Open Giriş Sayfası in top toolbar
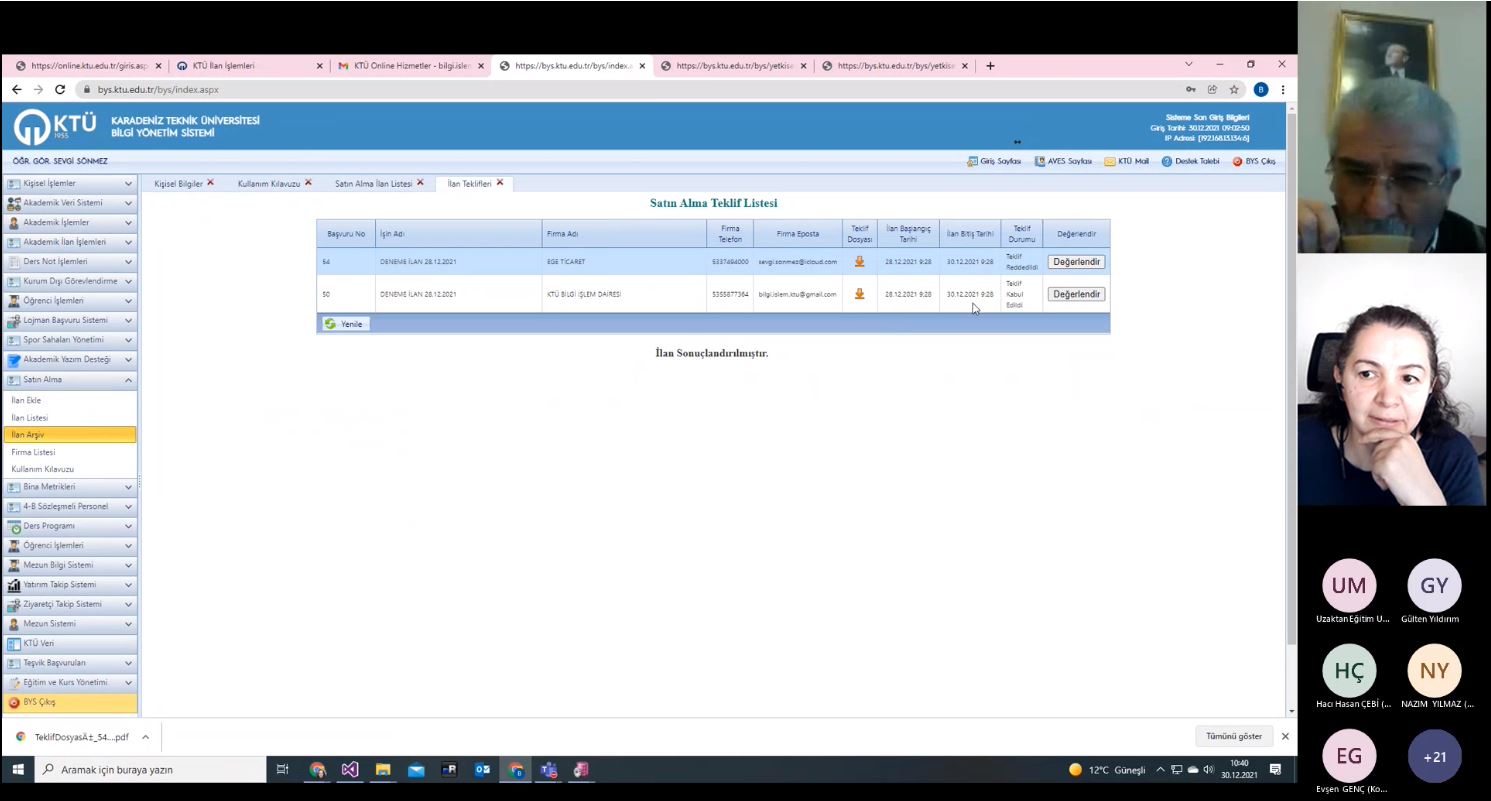 point(994,161)
